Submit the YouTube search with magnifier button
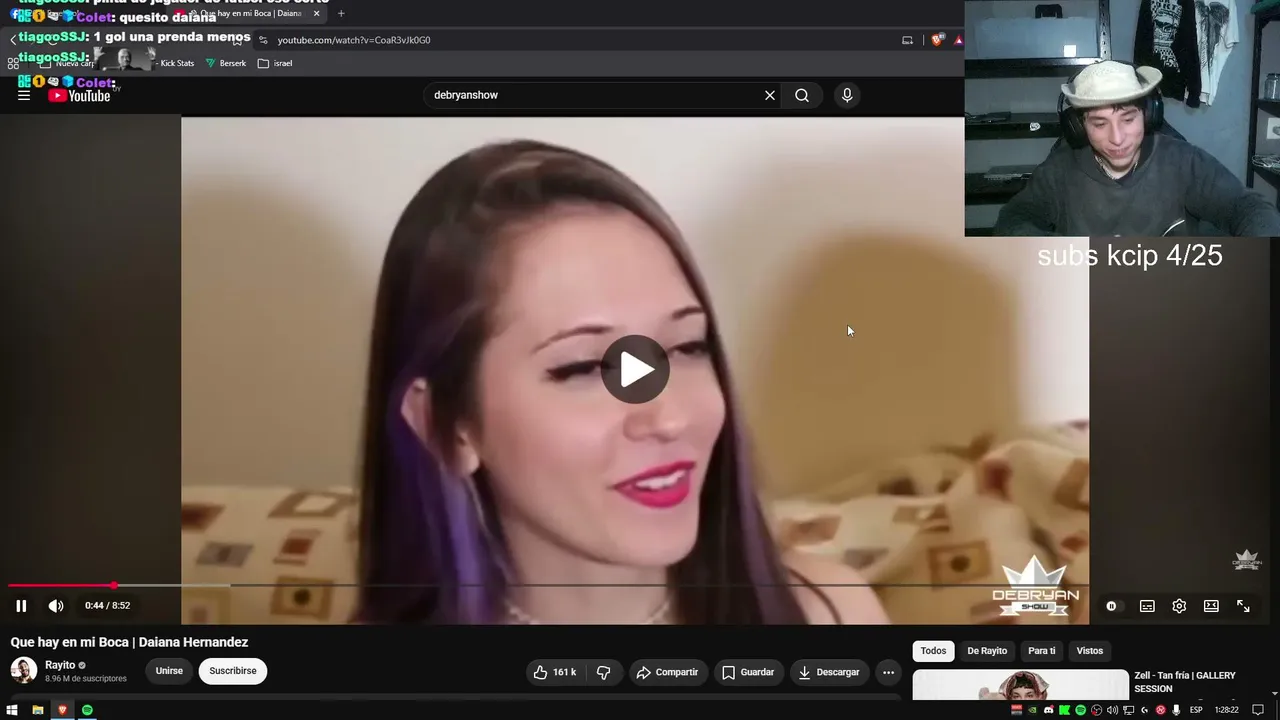The width and height of the screenshot is (1280, 720). 802,95
